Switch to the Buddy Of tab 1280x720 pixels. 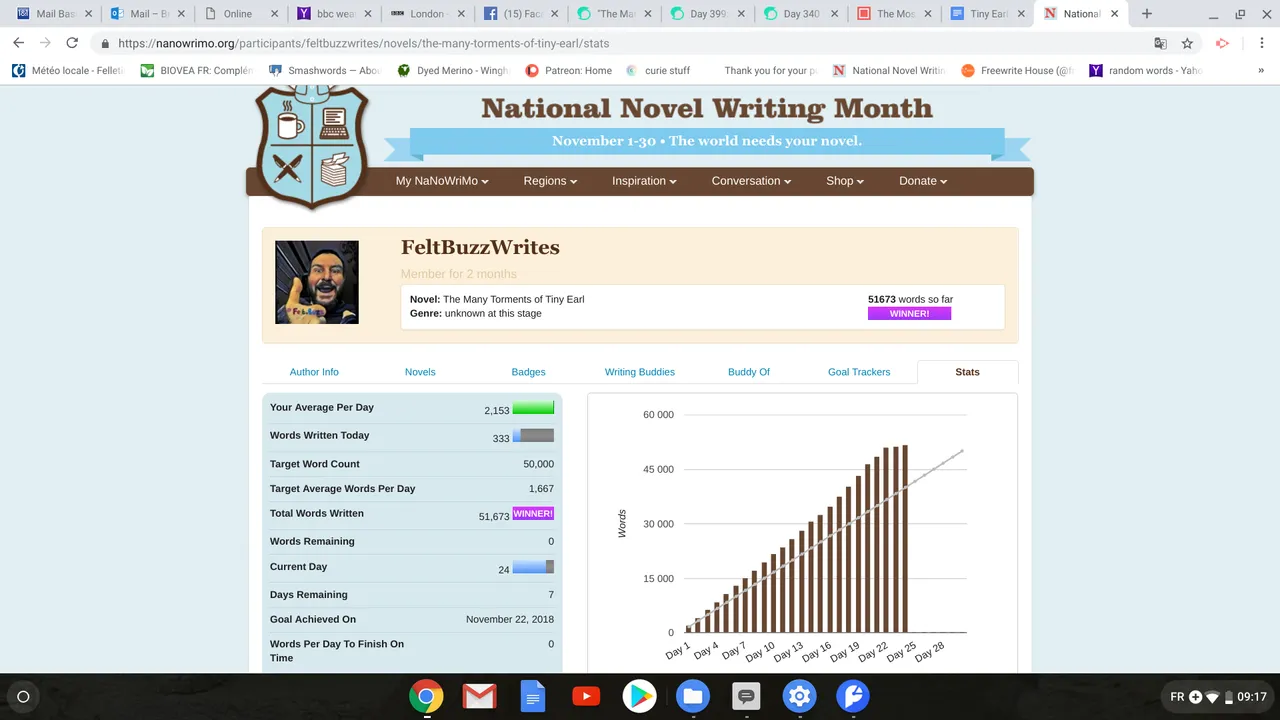point(749,372)
